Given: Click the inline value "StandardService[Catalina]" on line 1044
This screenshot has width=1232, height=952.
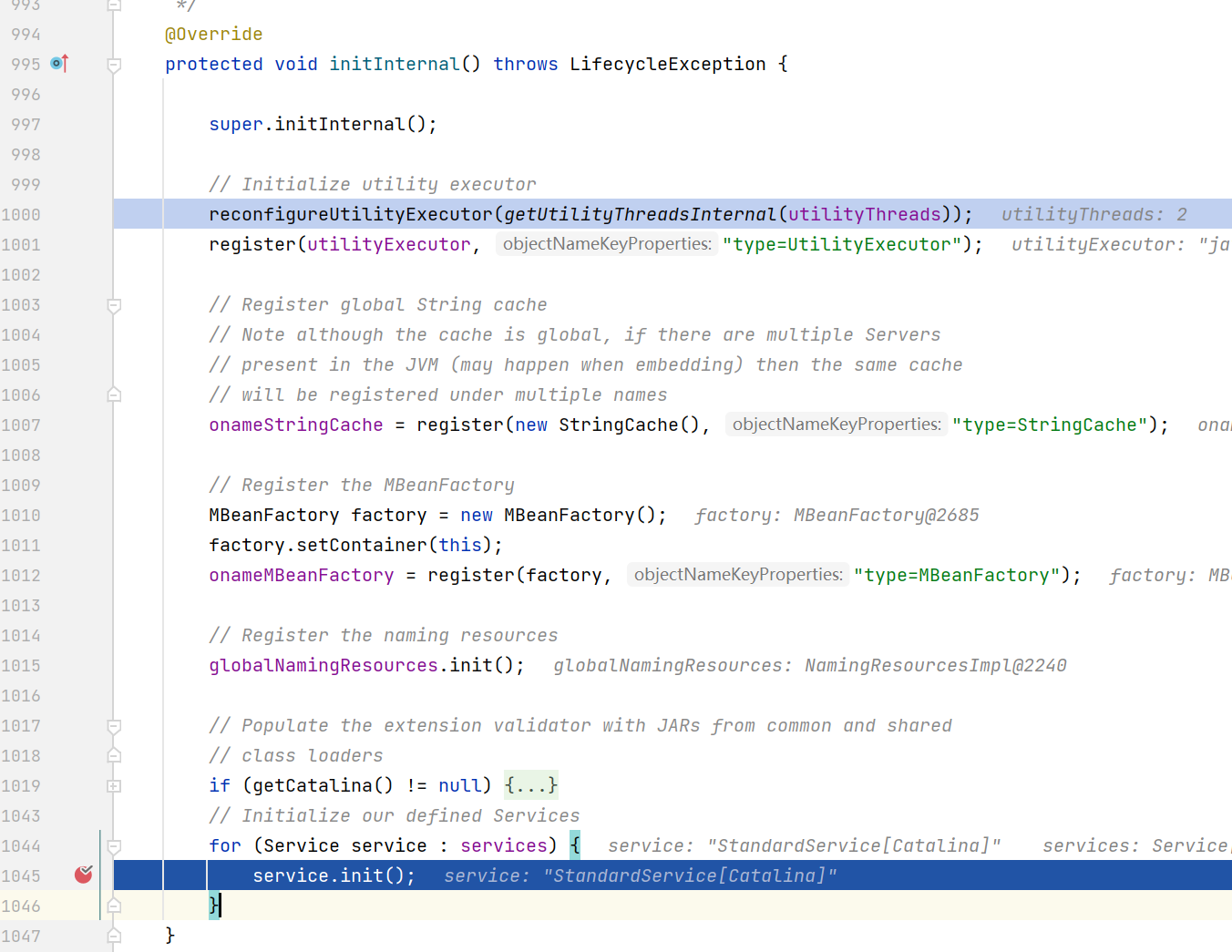Looking at the screenshot, I should point(854,845).
